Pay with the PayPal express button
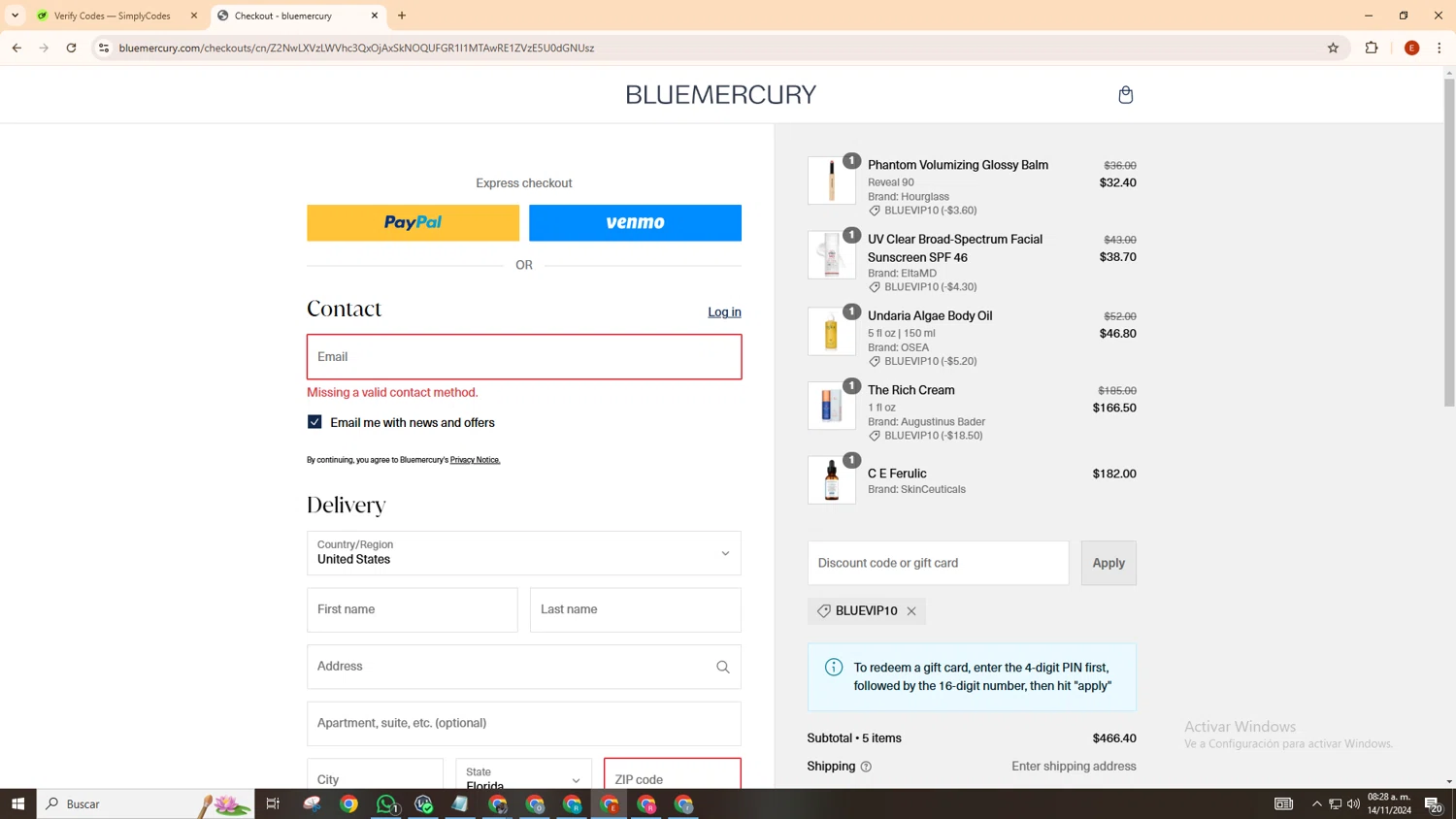Viewport: 1456px width, 819px height. tap(413, 223)
